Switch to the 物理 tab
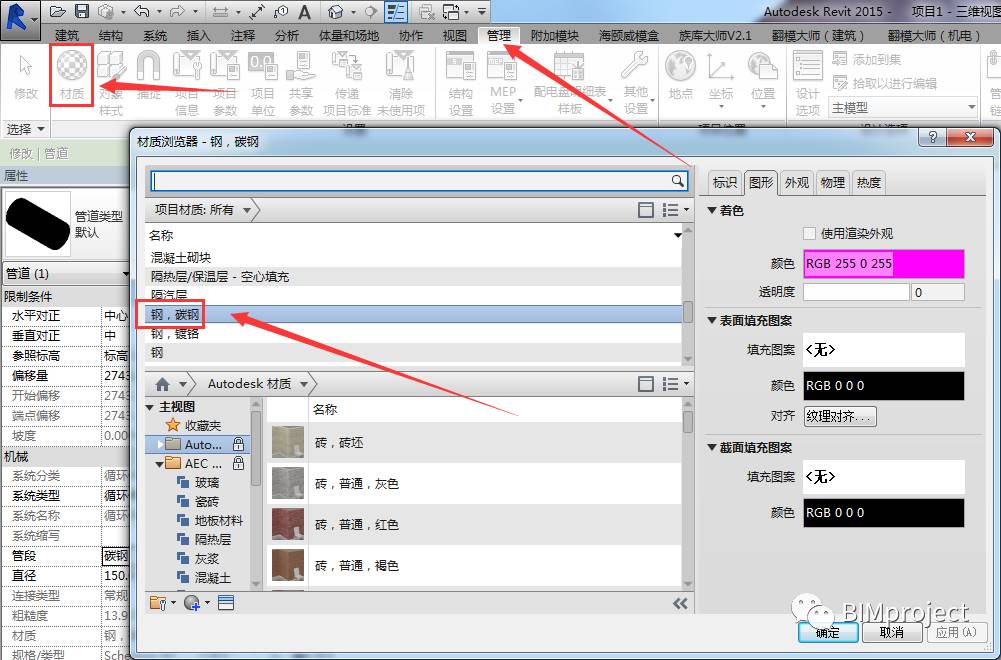This screenshot has height=660, width=1001. coord(832,183)
